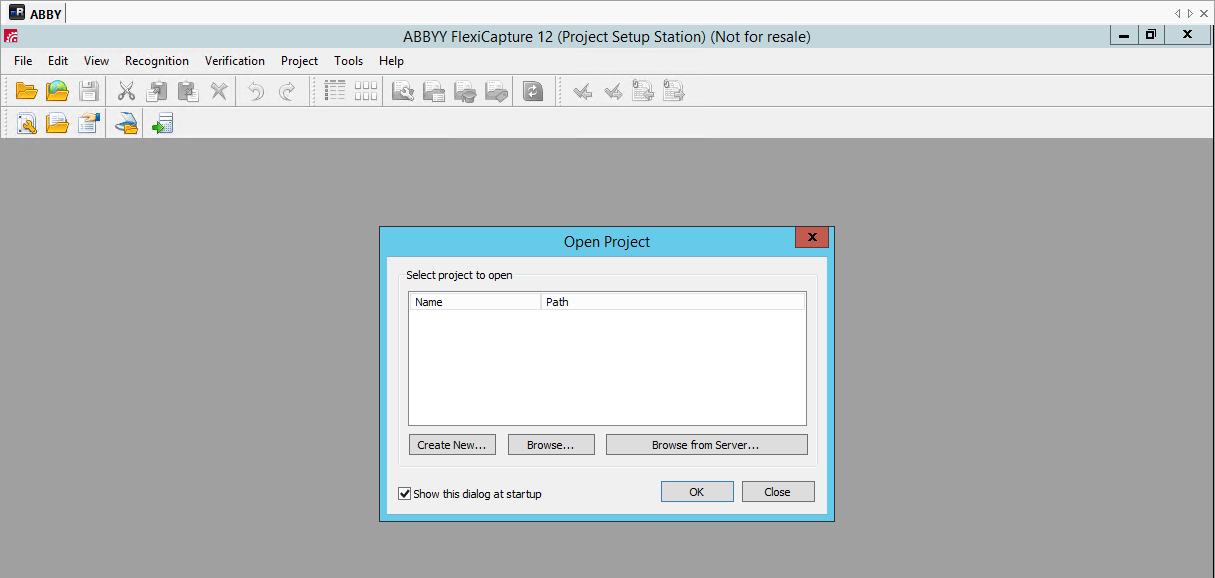This screenshot has height=578, width=1215.
Task: Confirm with the OK button
Action: coord(697,492)
